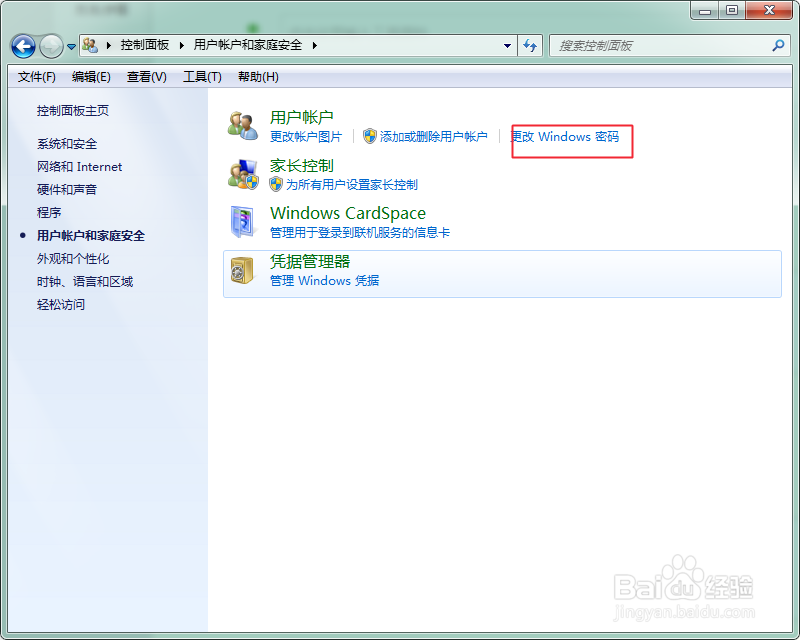Screen dimensions: 800x640
Task: Open 系统和安全 in sidebar
Action: pos(67,144)
